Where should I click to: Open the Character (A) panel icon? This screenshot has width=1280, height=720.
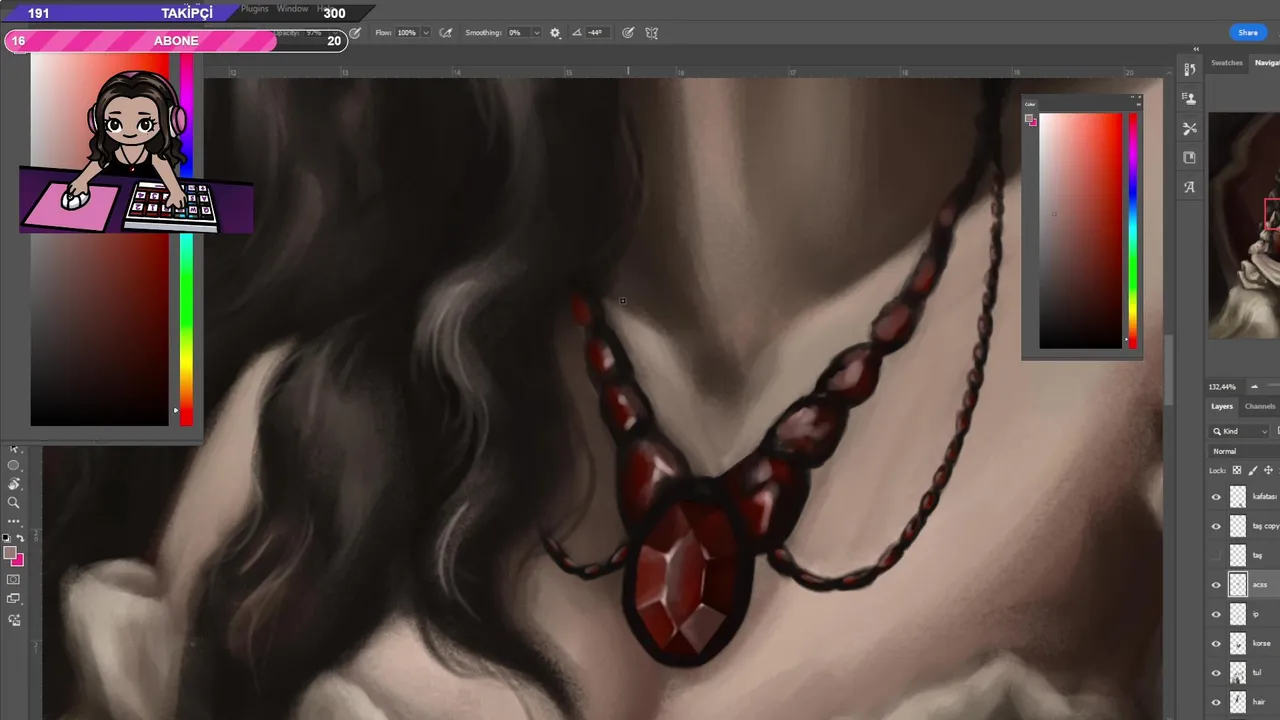click(1189, 186)
